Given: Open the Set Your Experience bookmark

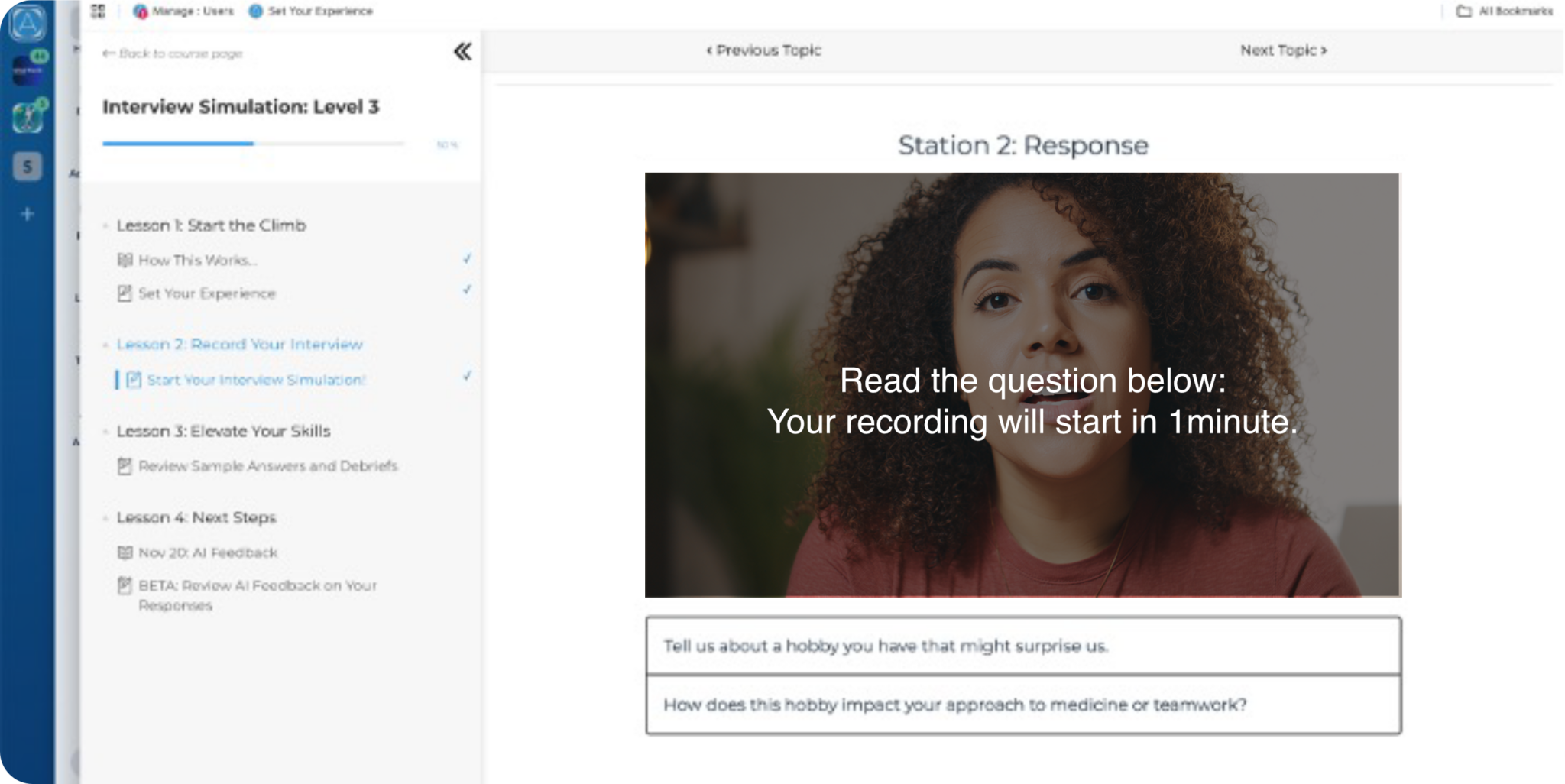Looking at the screenshot, I should tap(311, 11).
